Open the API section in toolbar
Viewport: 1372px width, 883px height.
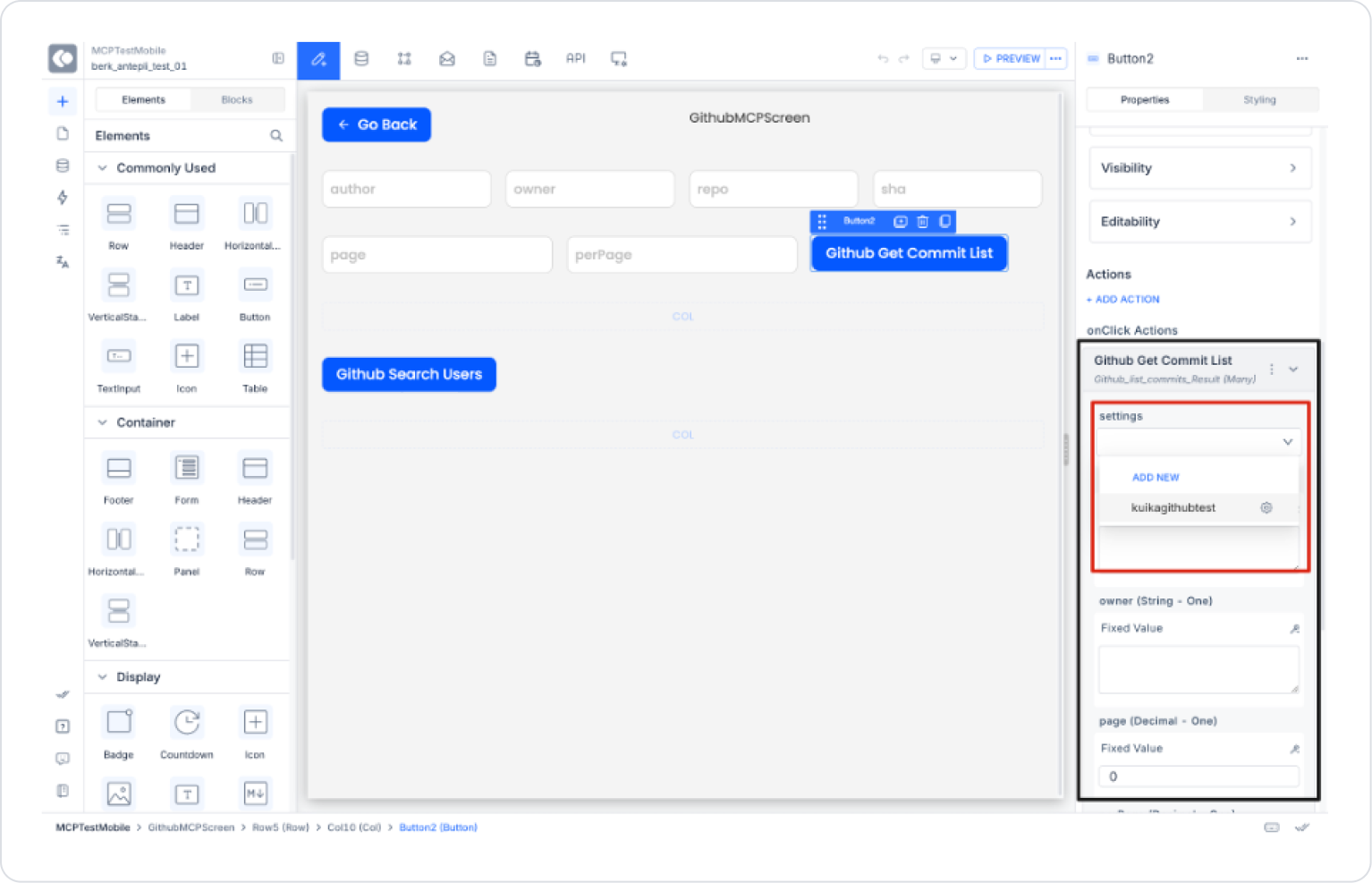tap(575, 58)
